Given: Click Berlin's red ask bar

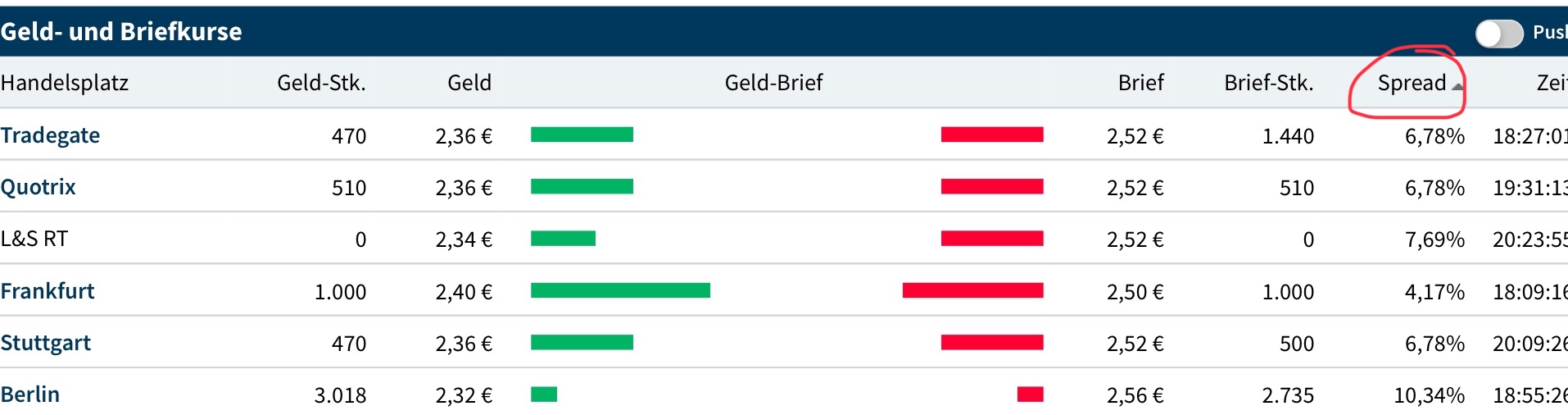Looking at the screenshot, I should pyautogui.click(x=1030, y=394).
